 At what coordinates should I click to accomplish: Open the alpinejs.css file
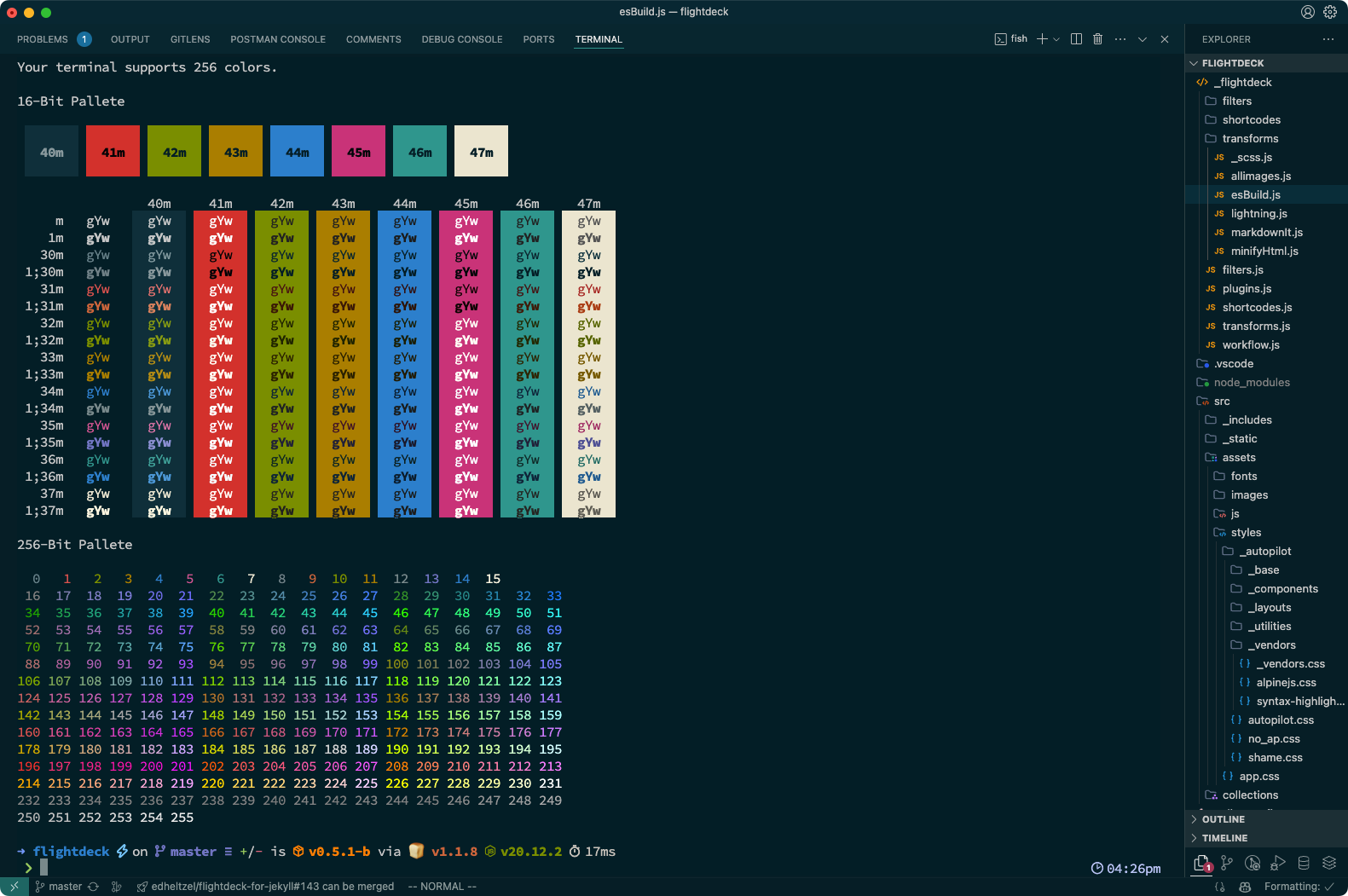point(1266,682)
